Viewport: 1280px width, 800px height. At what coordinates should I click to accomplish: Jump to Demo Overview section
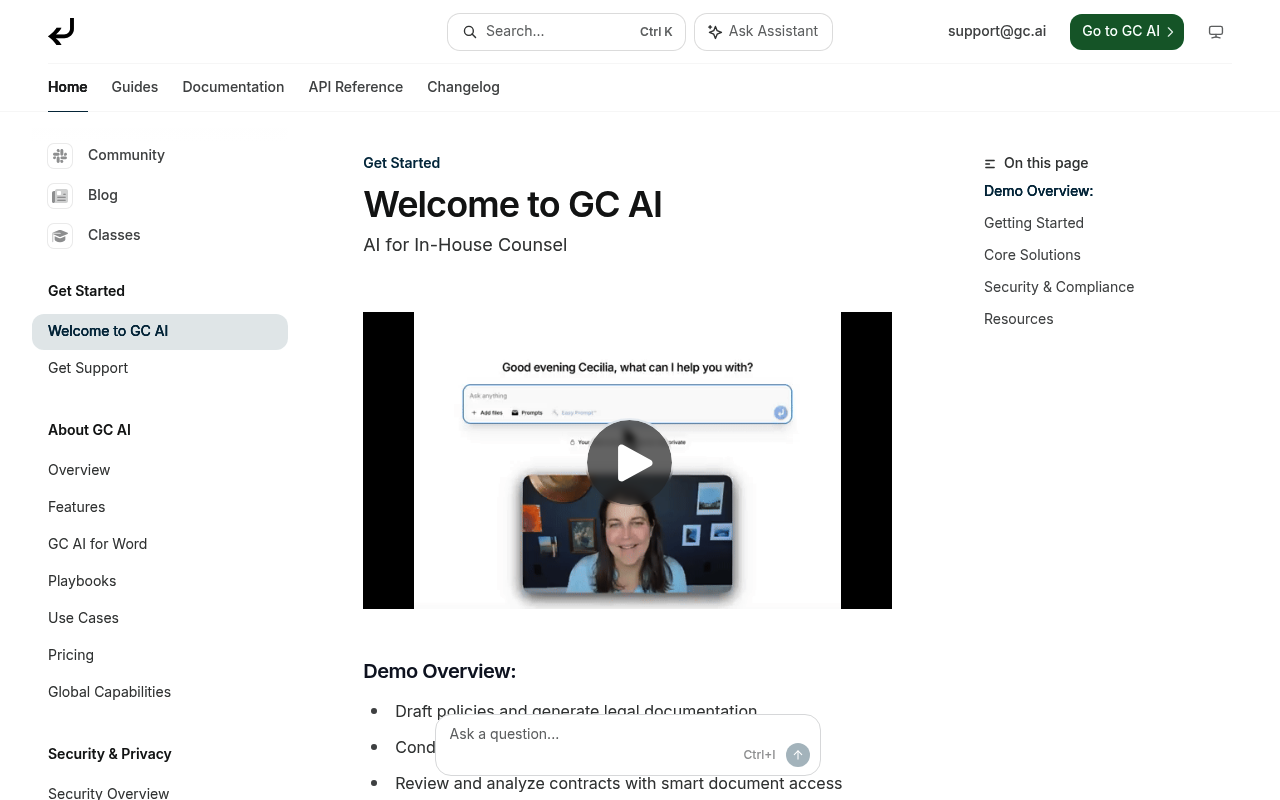click(1038, 191)
